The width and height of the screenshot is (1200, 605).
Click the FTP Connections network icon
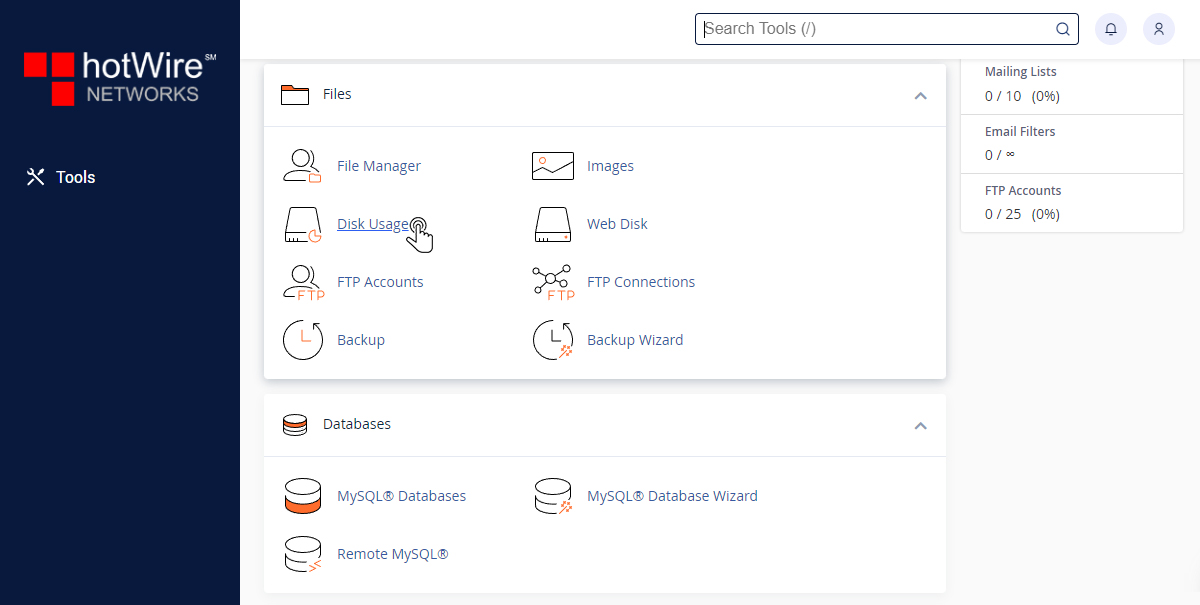(x=552, y=282)
